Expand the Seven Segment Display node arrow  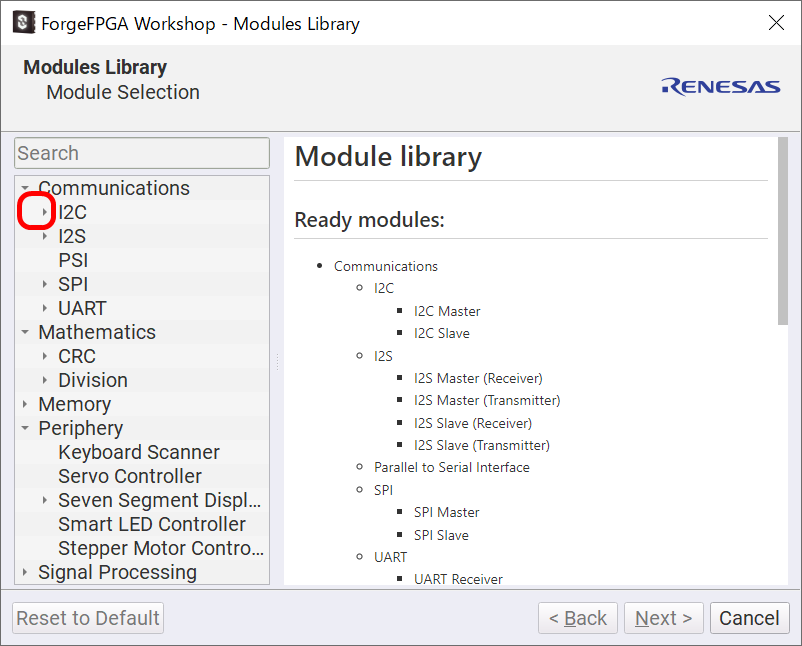(x=44, y=500)
